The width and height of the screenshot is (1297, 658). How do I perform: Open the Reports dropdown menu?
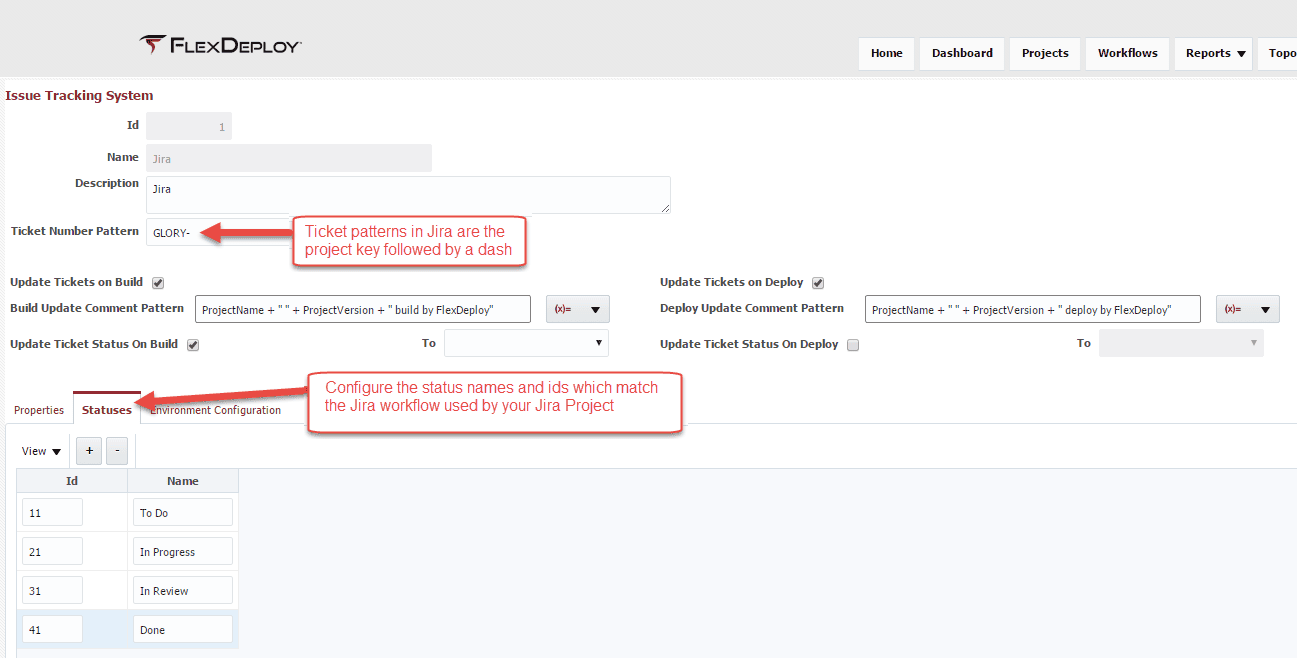click(x=1215, y=53)
